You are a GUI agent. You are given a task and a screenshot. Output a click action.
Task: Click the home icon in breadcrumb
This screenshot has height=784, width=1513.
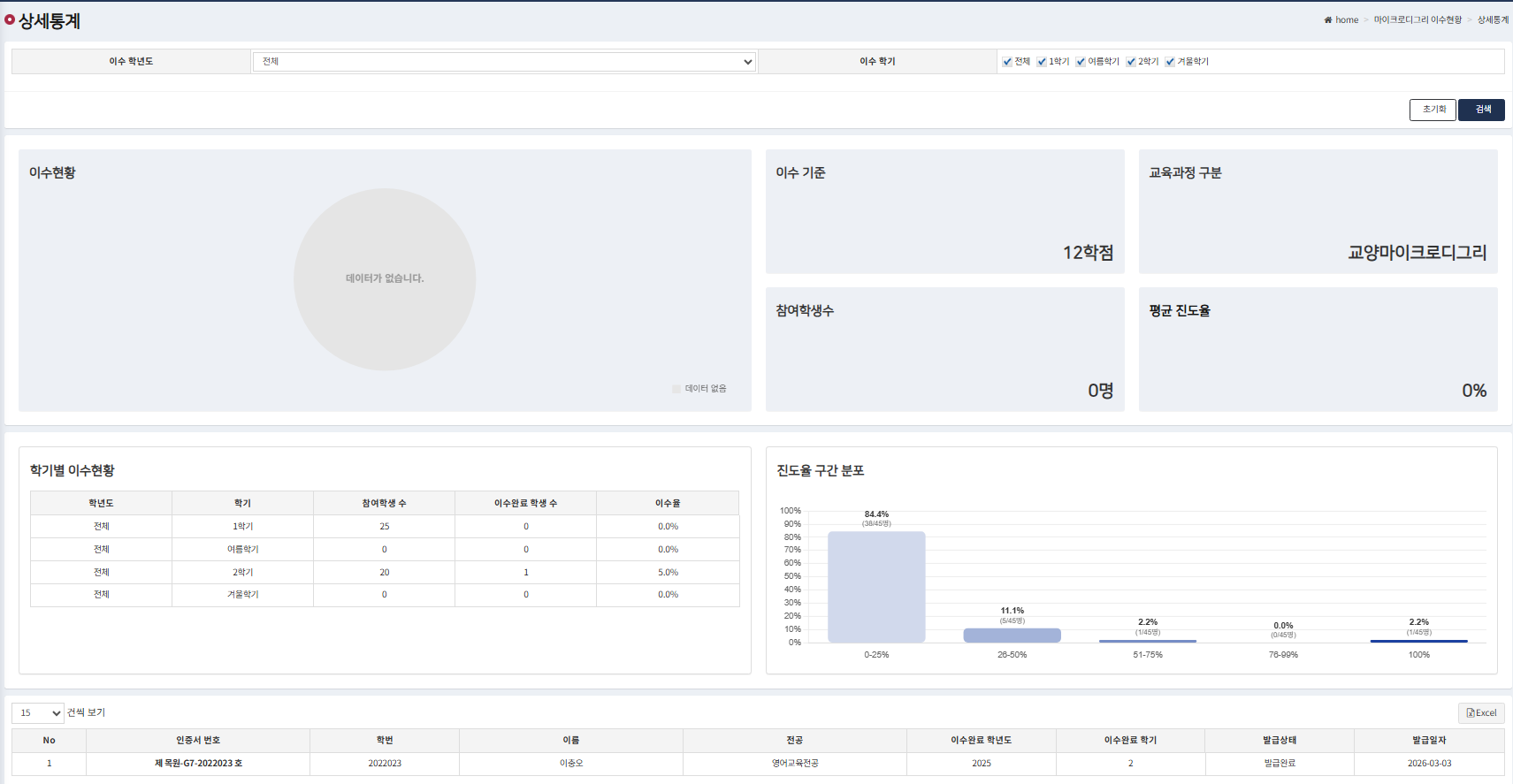pos(1327,19)
